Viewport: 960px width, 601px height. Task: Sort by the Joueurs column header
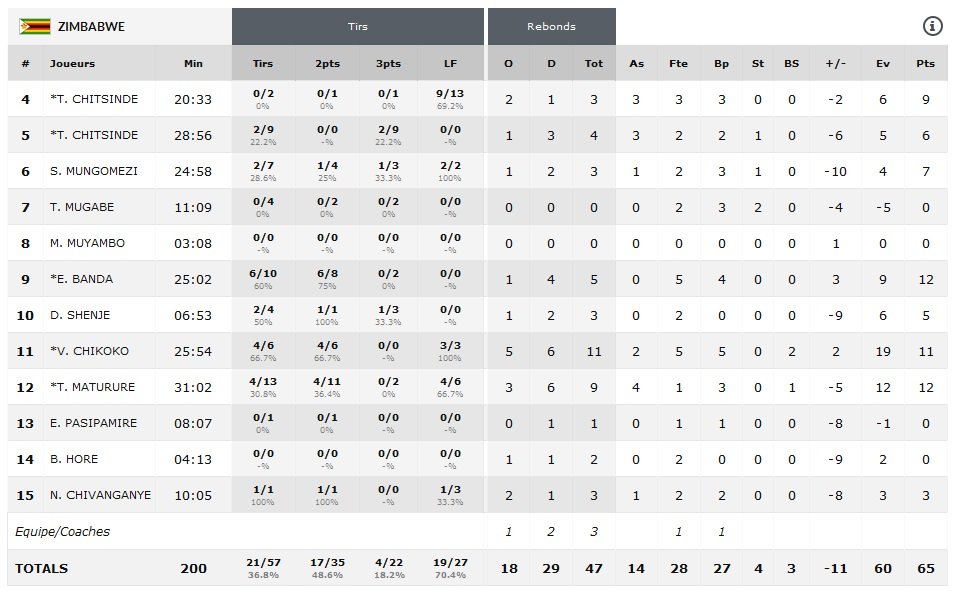point(72,63)
